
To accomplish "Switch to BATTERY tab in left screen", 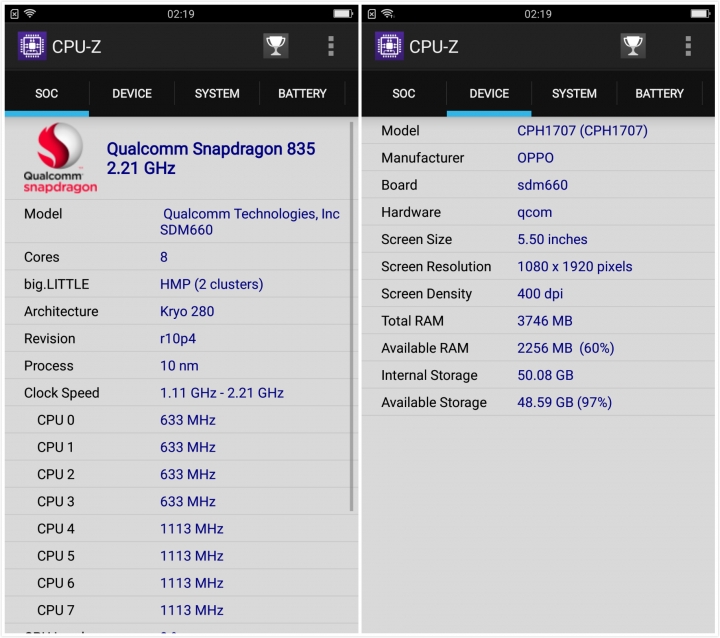I will [302, 94].
